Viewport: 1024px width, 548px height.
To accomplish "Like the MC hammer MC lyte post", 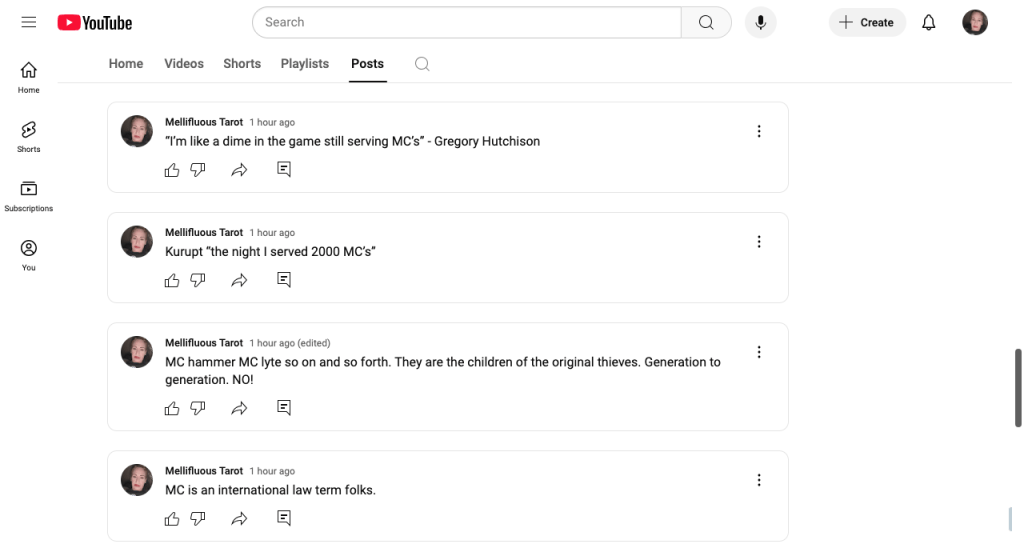I will pyautogui.click(x=172, y=408).
